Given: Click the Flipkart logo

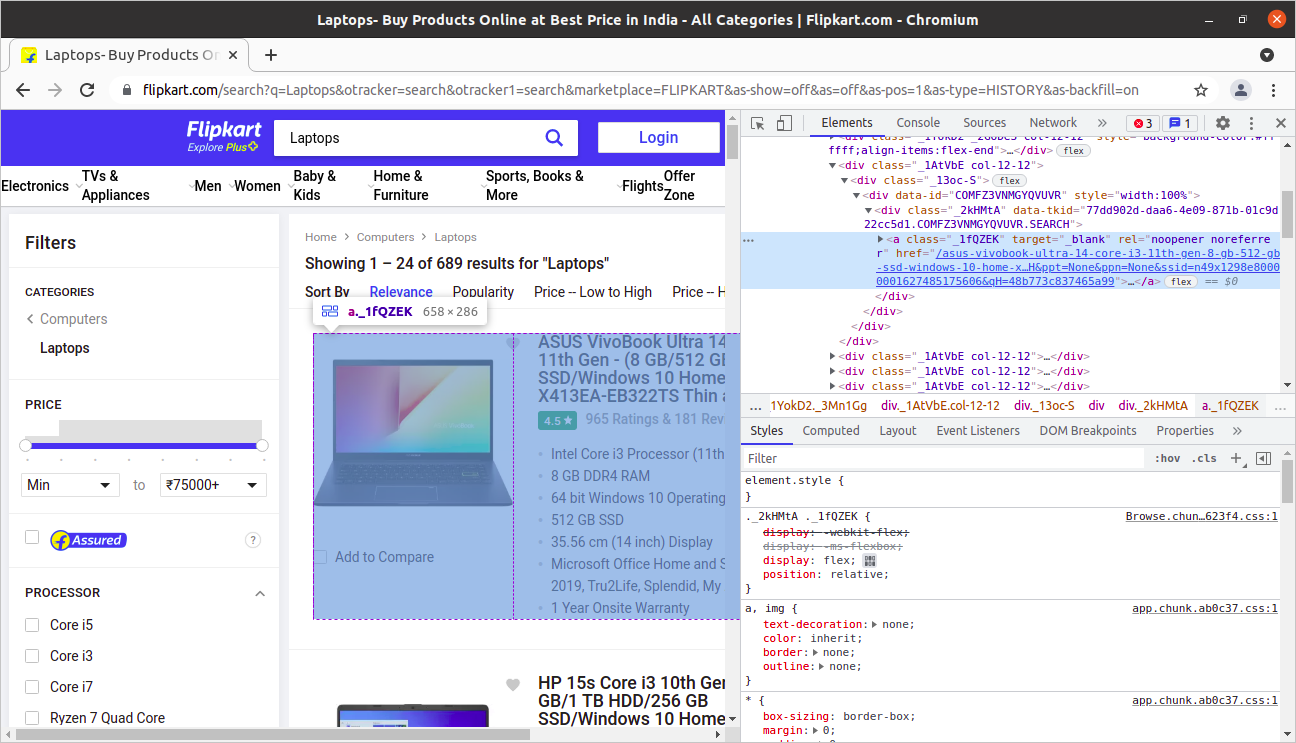Looking at the screenshot, I should tap(224, 137).
